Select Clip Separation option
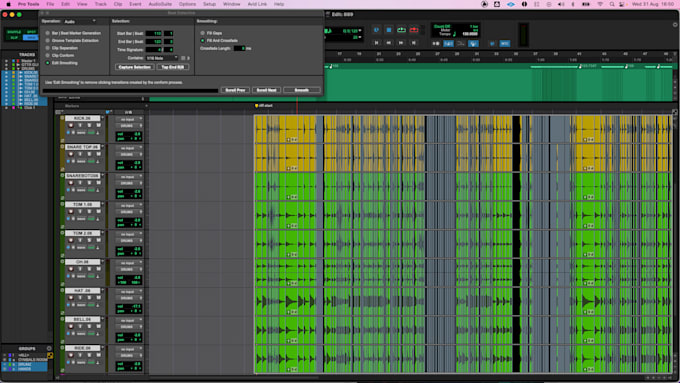Screen dimensions: 680x383 [48, 48]
